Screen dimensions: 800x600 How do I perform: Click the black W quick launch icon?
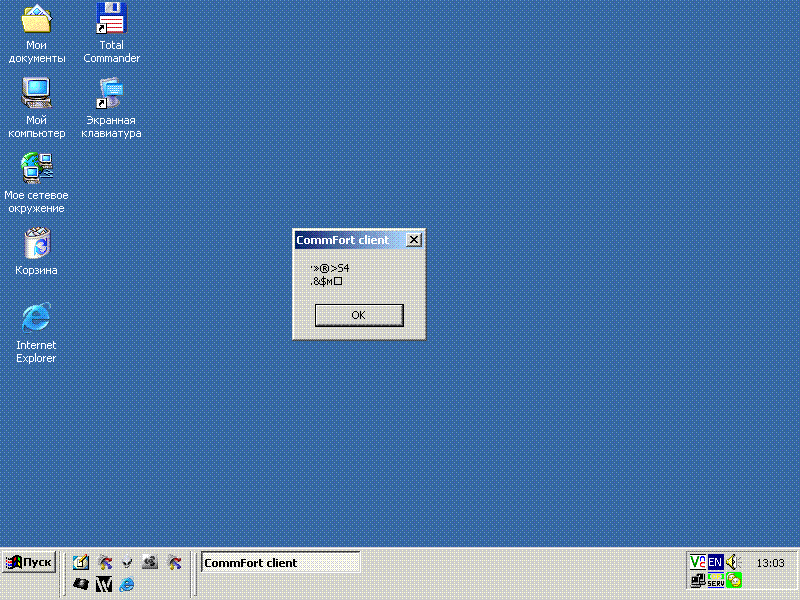[x=103, y=584]
